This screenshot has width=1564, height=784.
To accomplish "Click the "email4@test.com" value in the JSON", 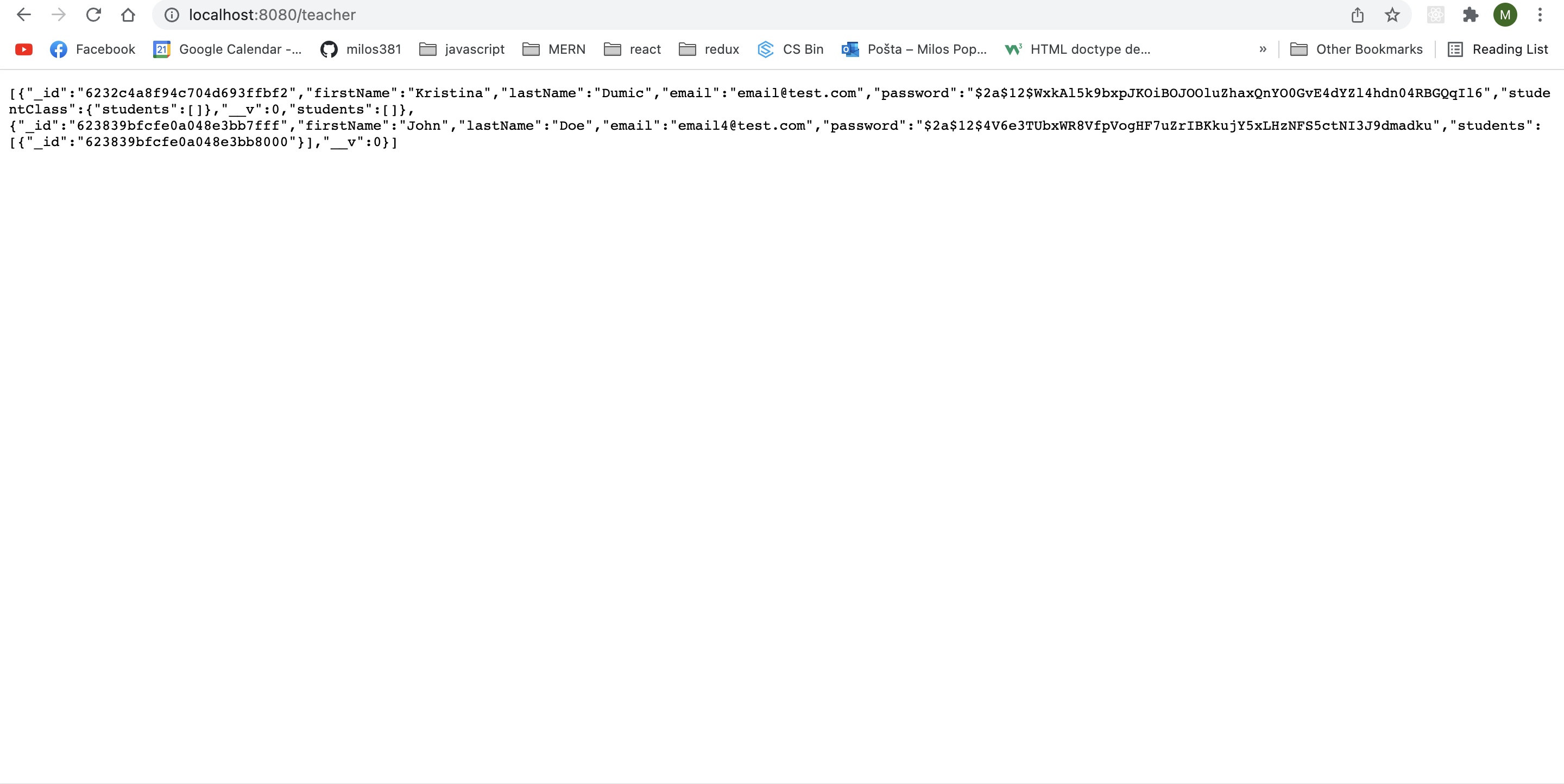I will [x=741, y=125].
